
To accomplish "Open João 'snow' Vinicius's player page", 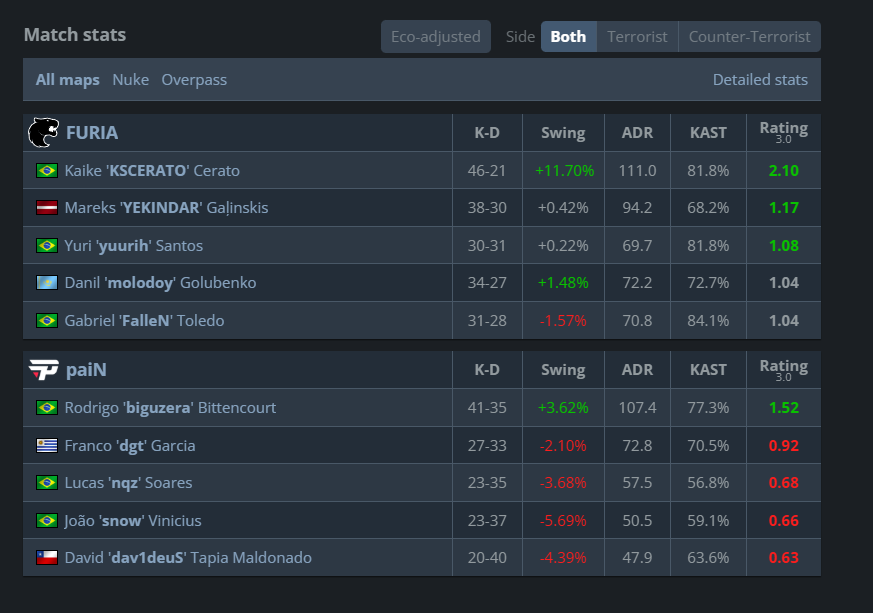I will tap(133, 521).
